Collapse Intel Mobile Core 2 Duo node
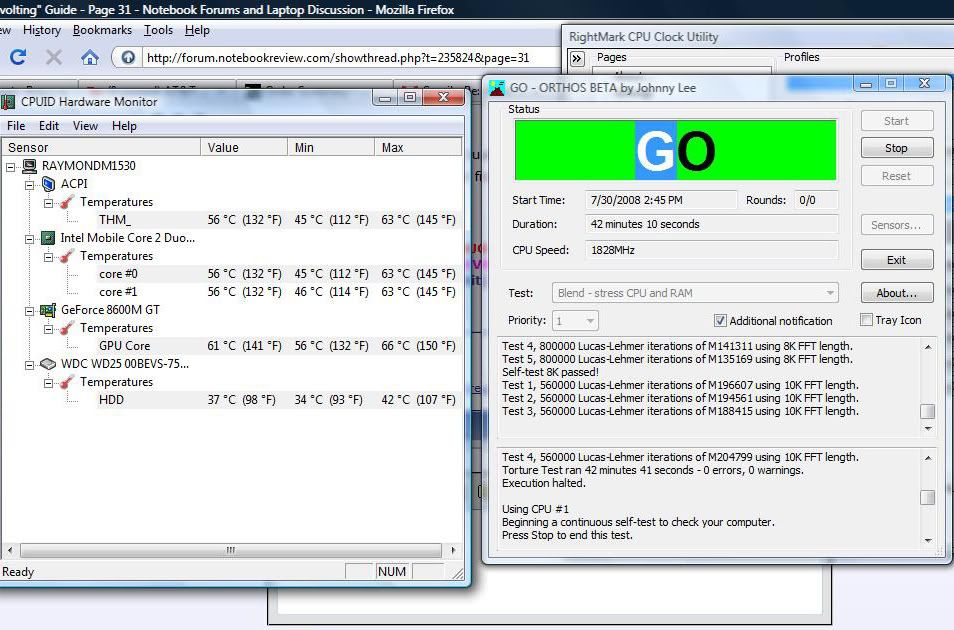Screen dimensions: 954x630 29,239
